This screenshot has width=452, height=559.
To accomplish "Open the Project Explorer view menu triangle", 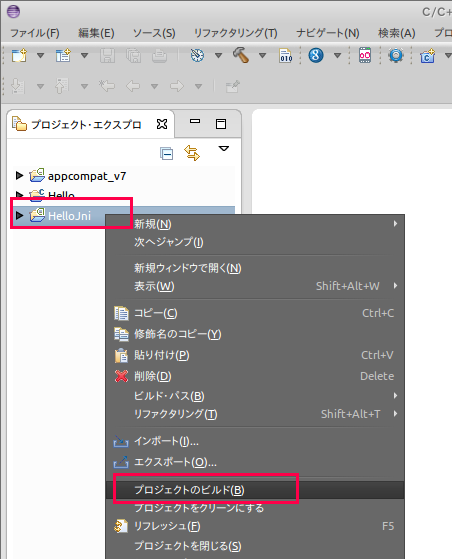I will click(x=224, y=148).
